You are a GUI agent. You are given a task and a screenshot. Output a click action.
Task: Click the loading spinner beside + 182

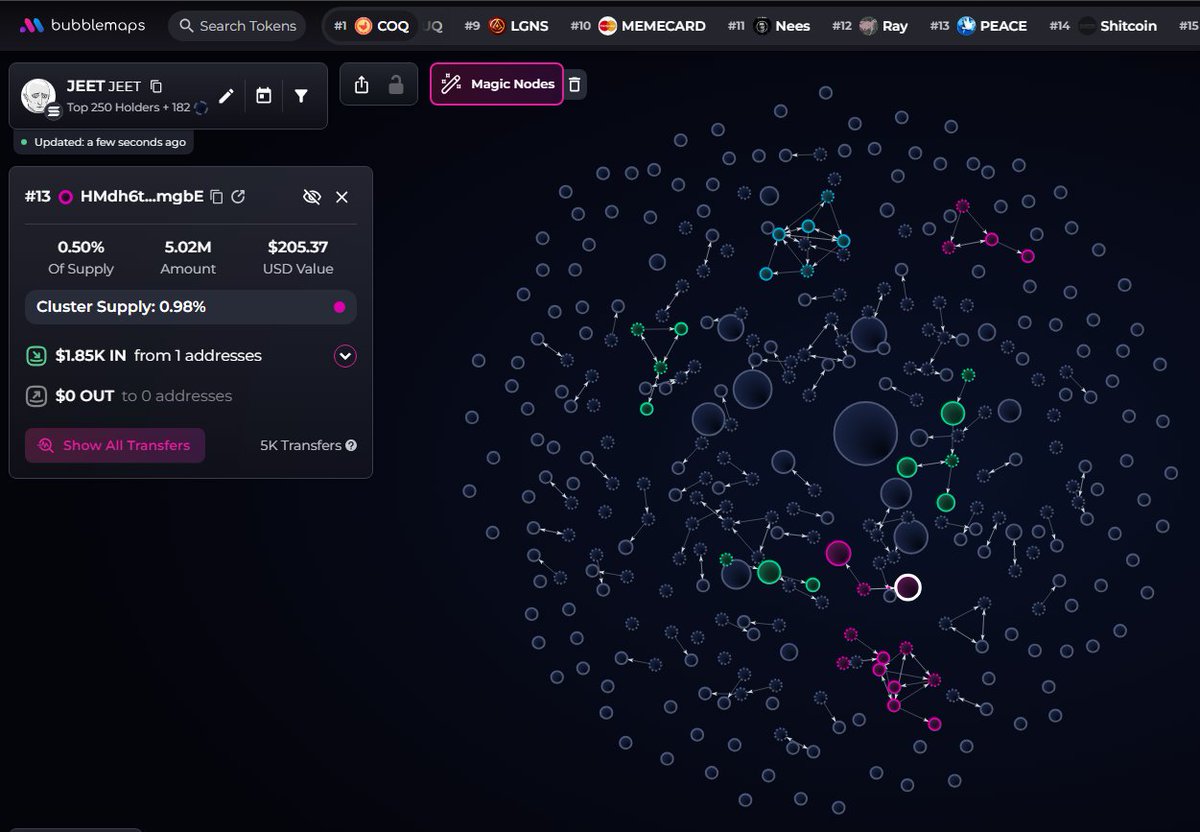[201, 107]
